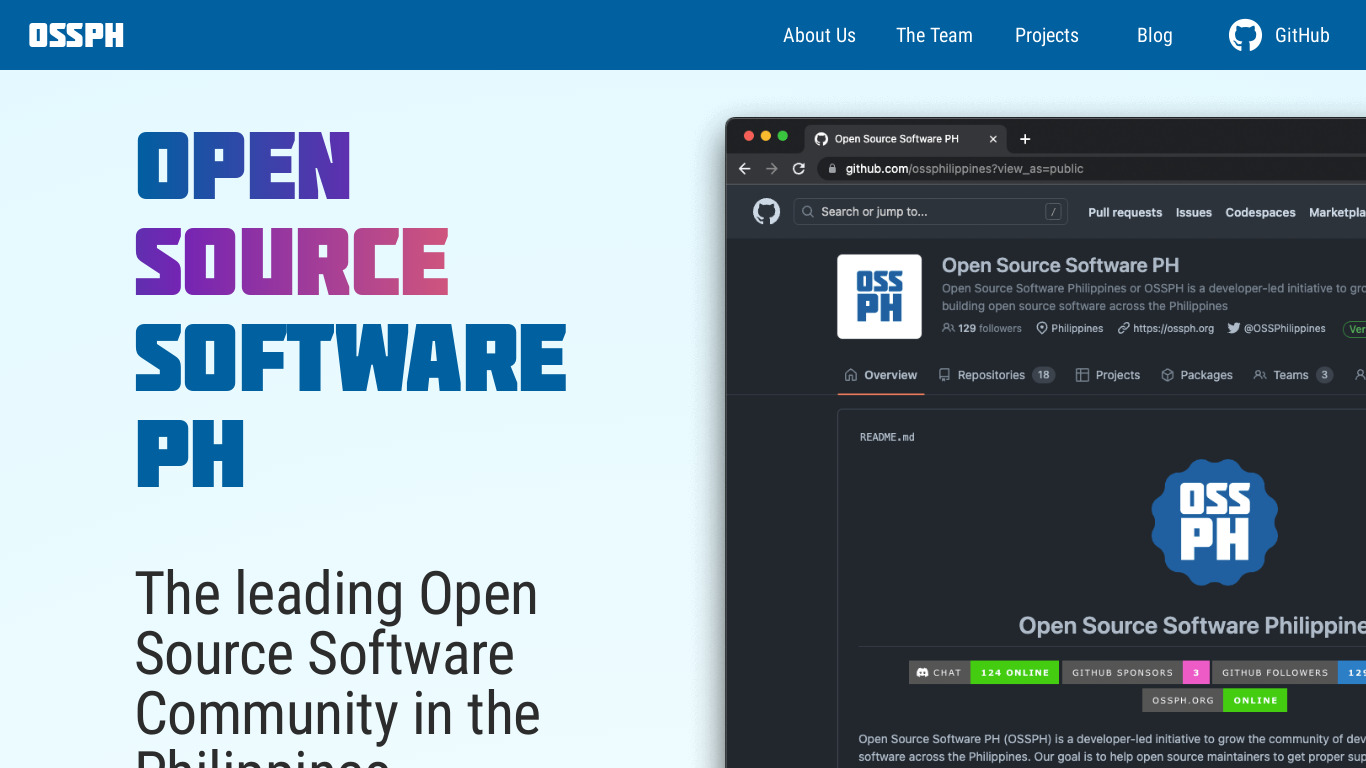The image size is (1366, 768).
Task: Click the github.com/ossphilippines address bar
Action: coord(1090,169)
